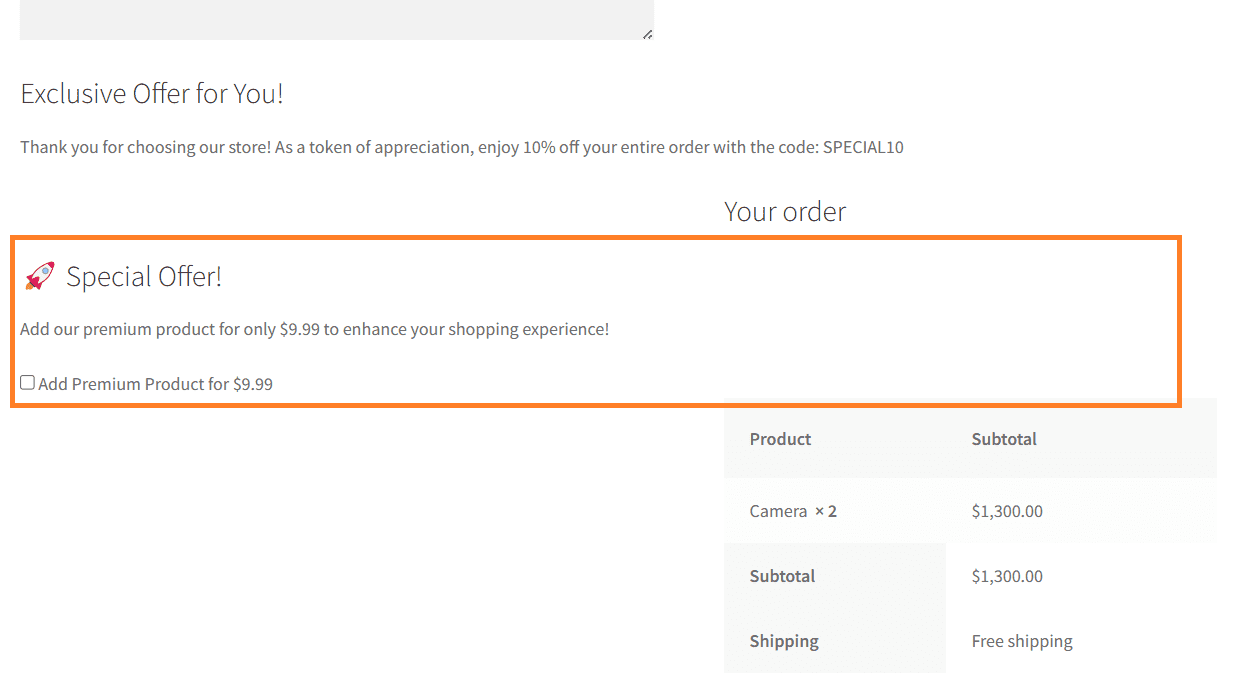1252x673 pixels.
Task: Click the '× 2' quantity next to Camera
Action: pyautogui.click(x=825, y=511)
